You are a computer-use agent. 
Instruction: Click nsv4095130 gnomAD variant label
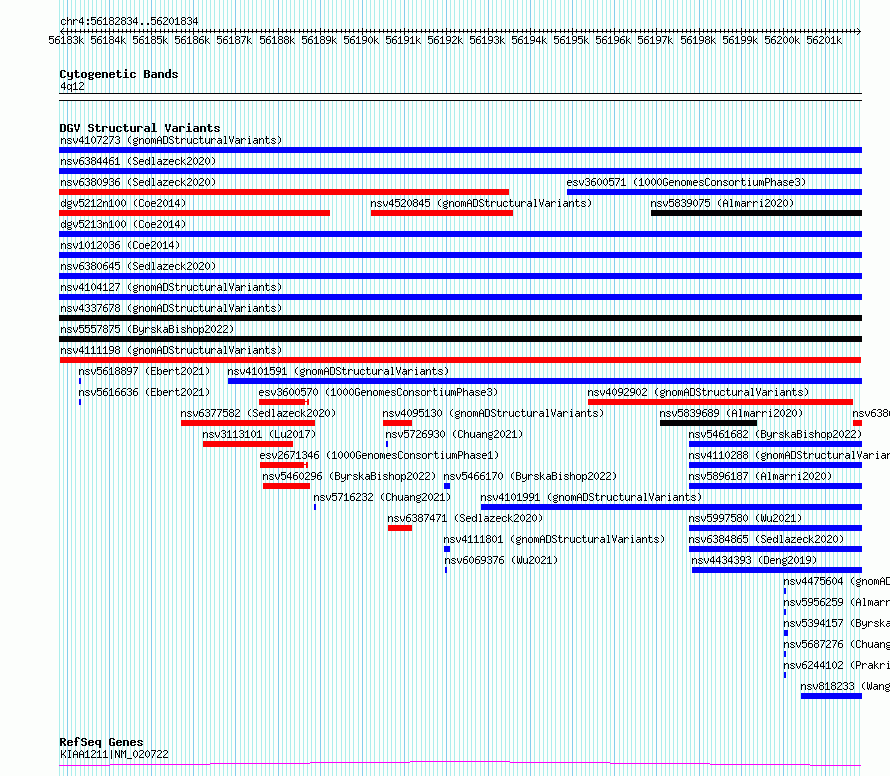(x=493, y=413)
